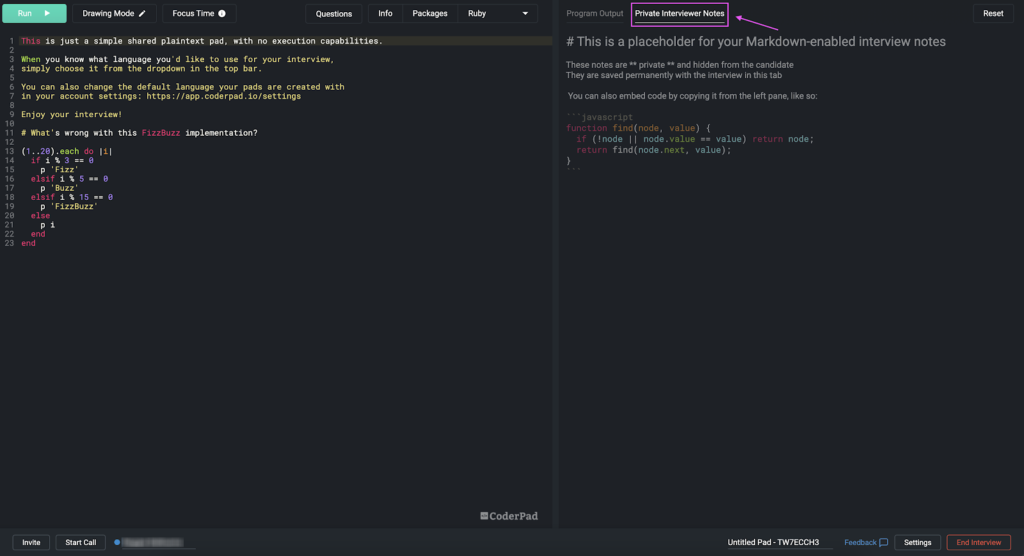The width and height of the screenshot is (1024, 556).
Task: Click the 'return find(node.next, value);' line
Action: [x=654, y=150]
